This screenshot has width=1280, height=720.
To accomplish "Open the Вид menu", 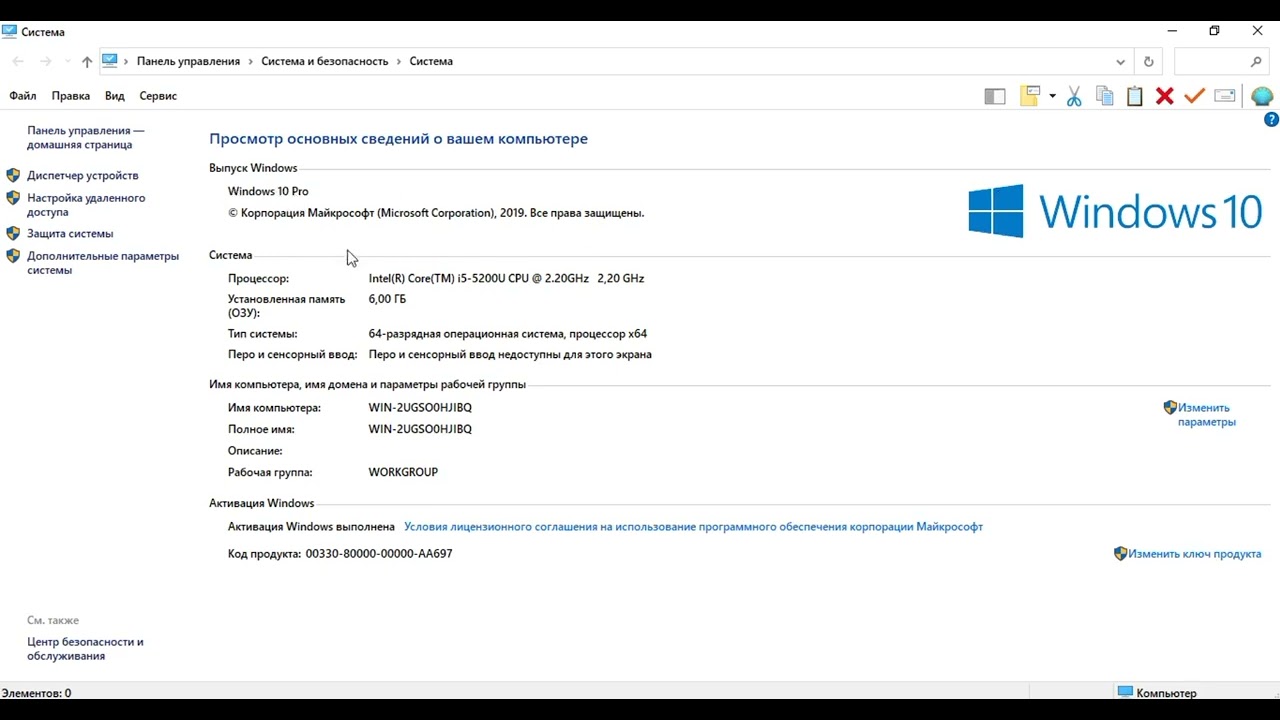I will point(115,96).
